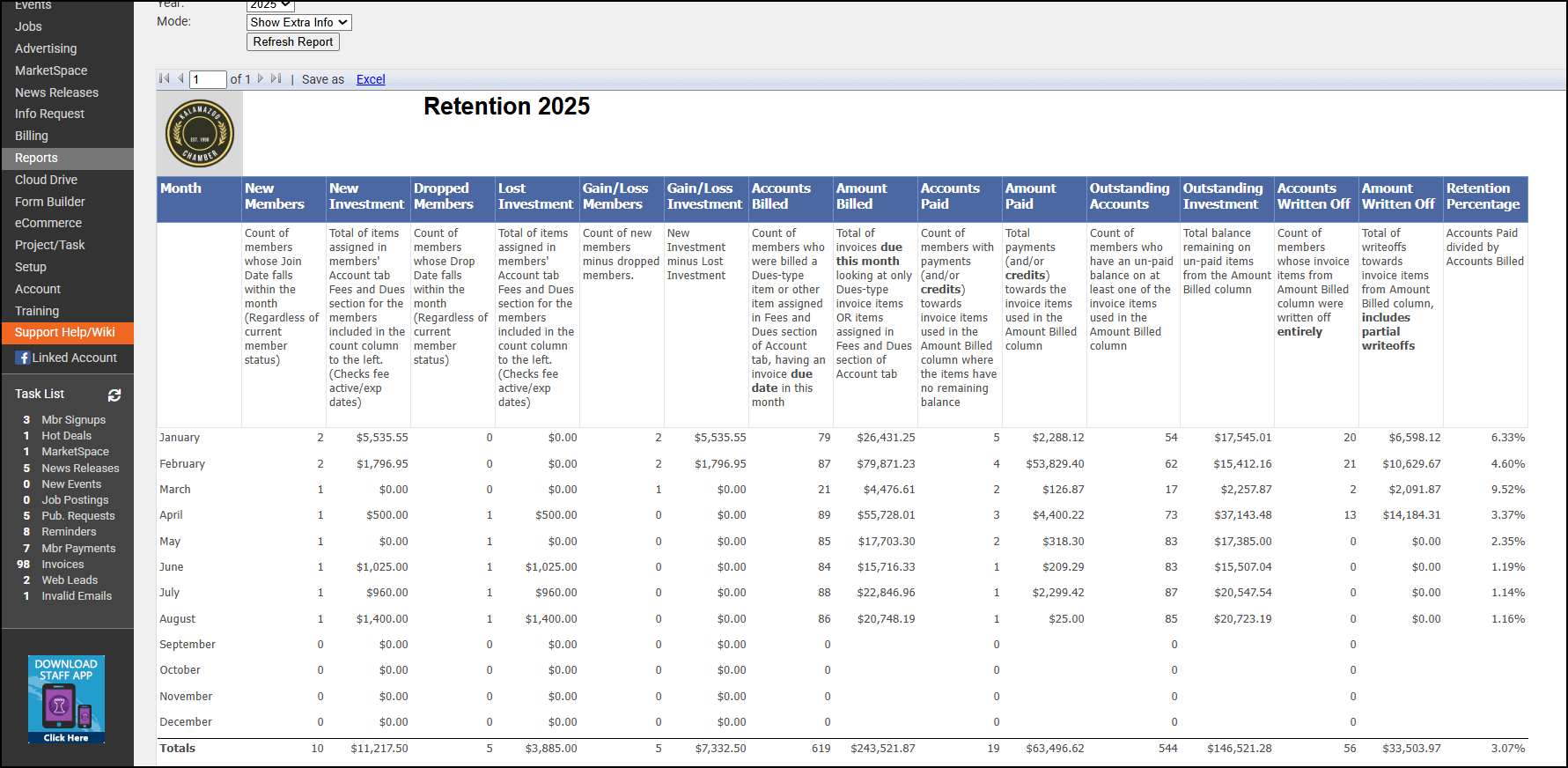This screenshot has width=1568, height=768.
Task: Open Form Builder from the sidebar
Action: pyautogui.click(x=50, y=202)
